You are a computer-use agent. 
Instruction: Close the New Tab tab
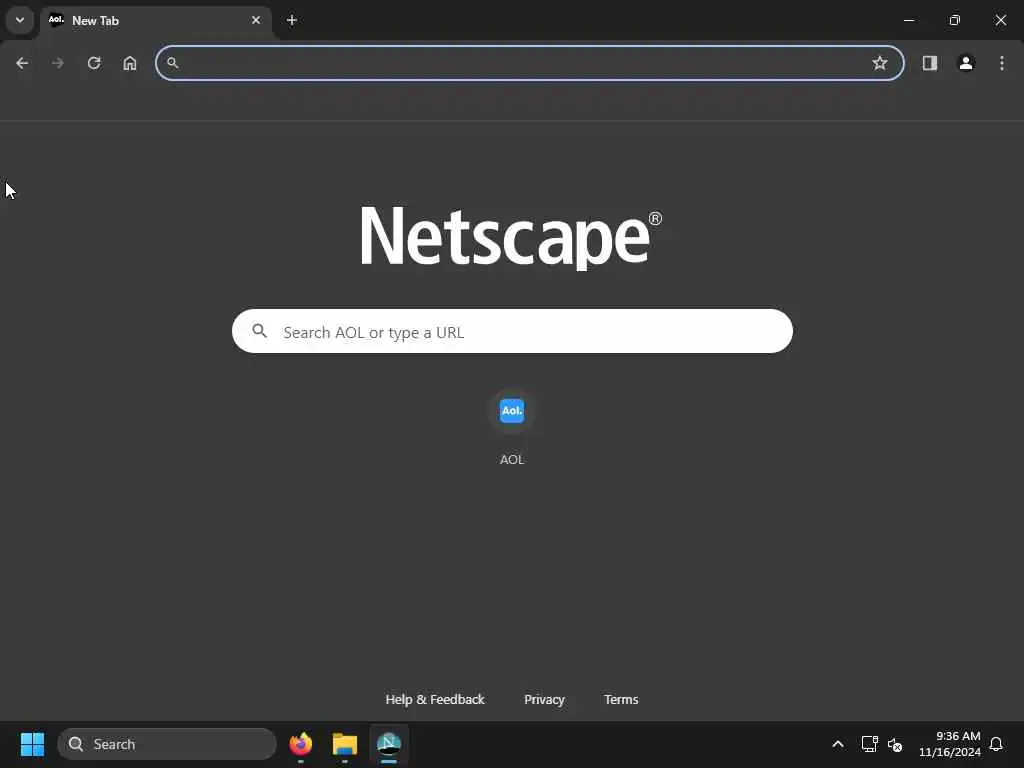[256, 20]
